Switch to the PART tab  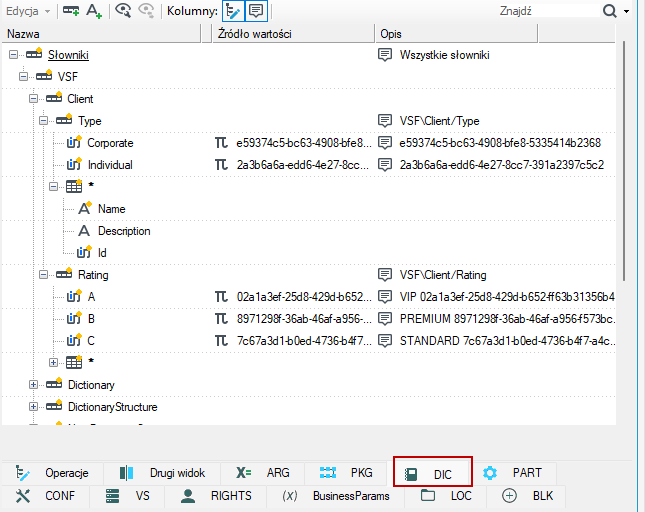pyautogui.click(x=515, y=473)
